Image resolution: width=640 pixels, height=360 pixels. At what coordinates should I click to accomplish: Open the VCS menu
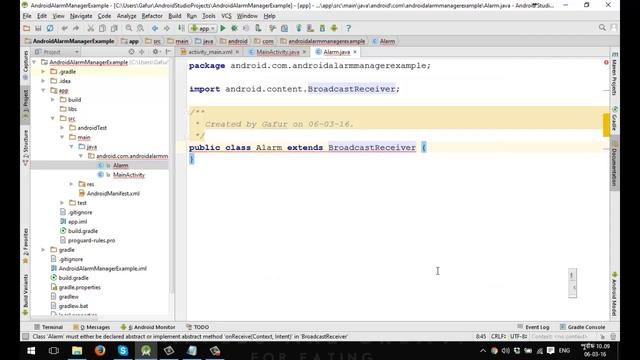pyautogui.click(x=226, y=16)
